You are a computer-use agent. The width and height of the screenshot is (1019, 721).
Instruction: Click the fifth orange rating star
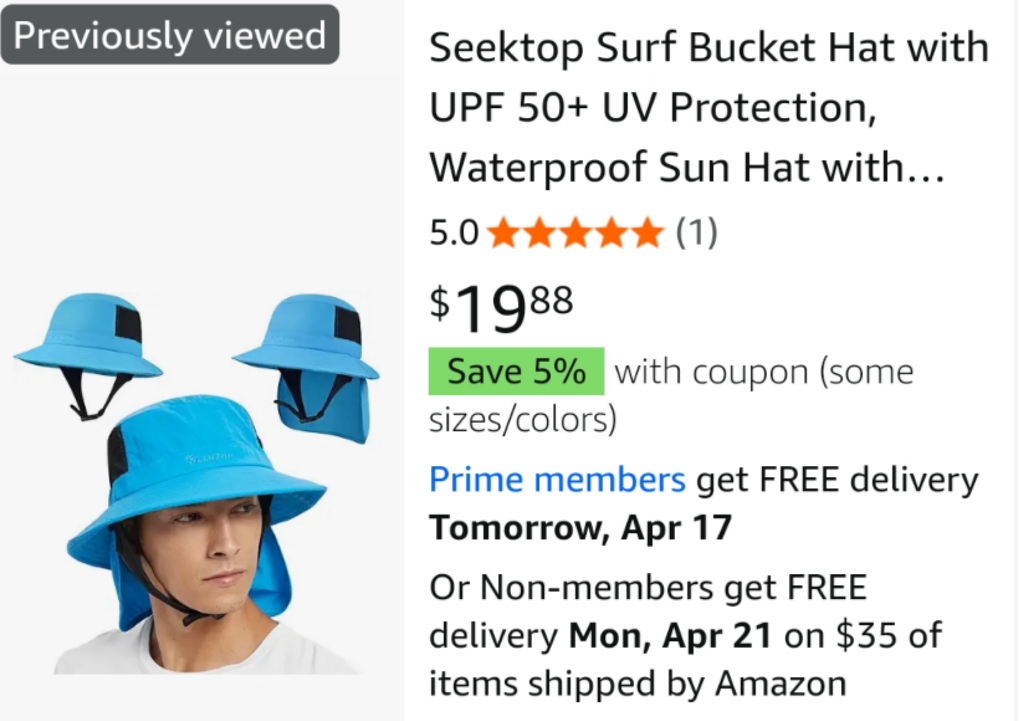click(x=647, y=234)
